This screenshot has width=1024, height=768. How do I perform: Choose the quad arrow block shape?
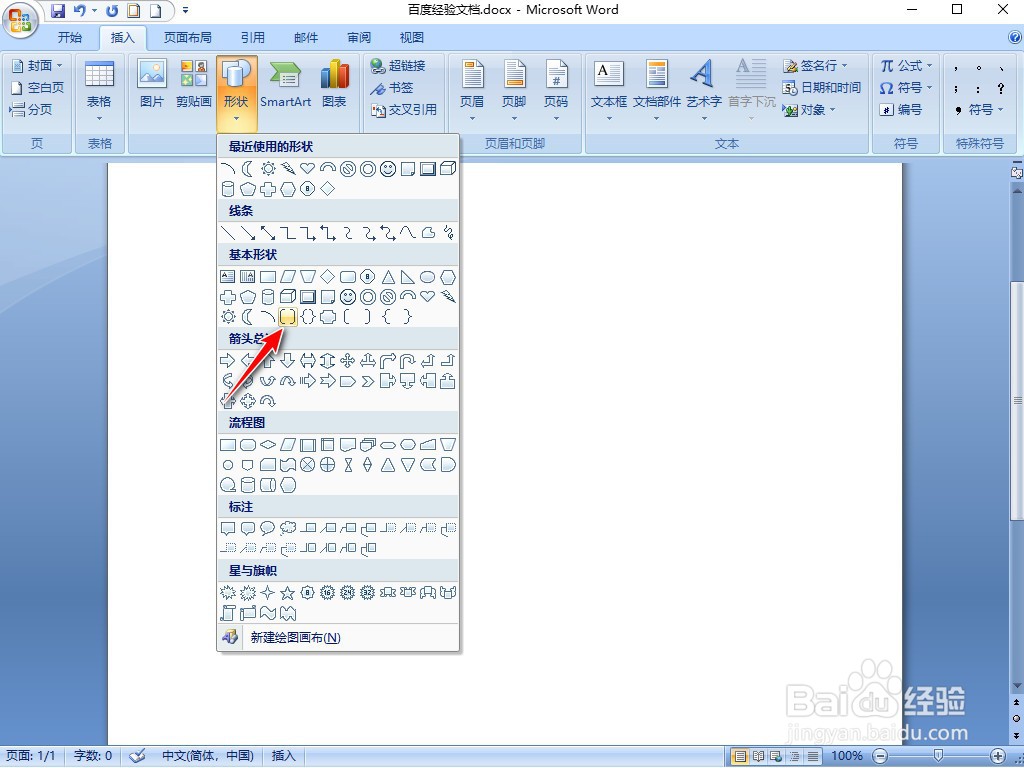[x=348, y=360]
